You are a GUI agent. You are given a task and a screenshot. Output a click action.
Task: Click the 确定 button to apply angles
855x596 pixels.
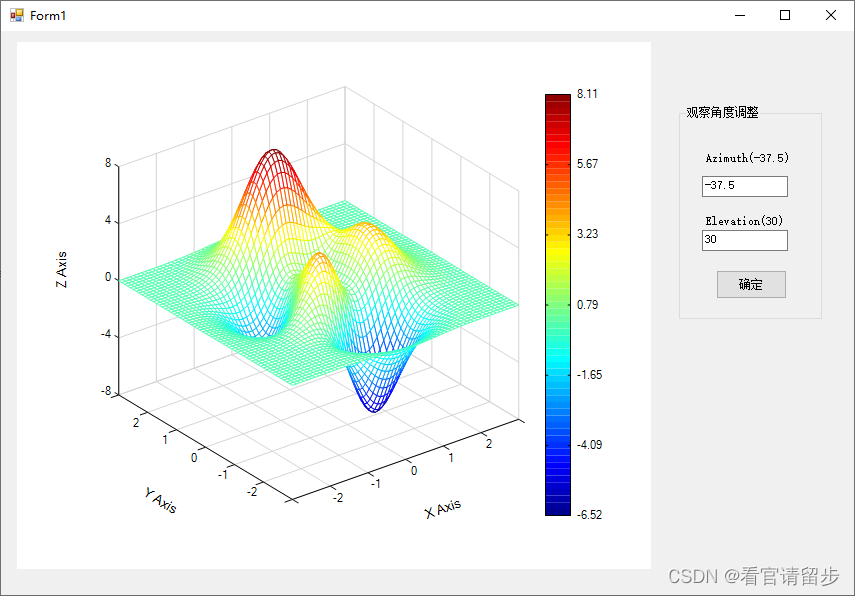750,284
